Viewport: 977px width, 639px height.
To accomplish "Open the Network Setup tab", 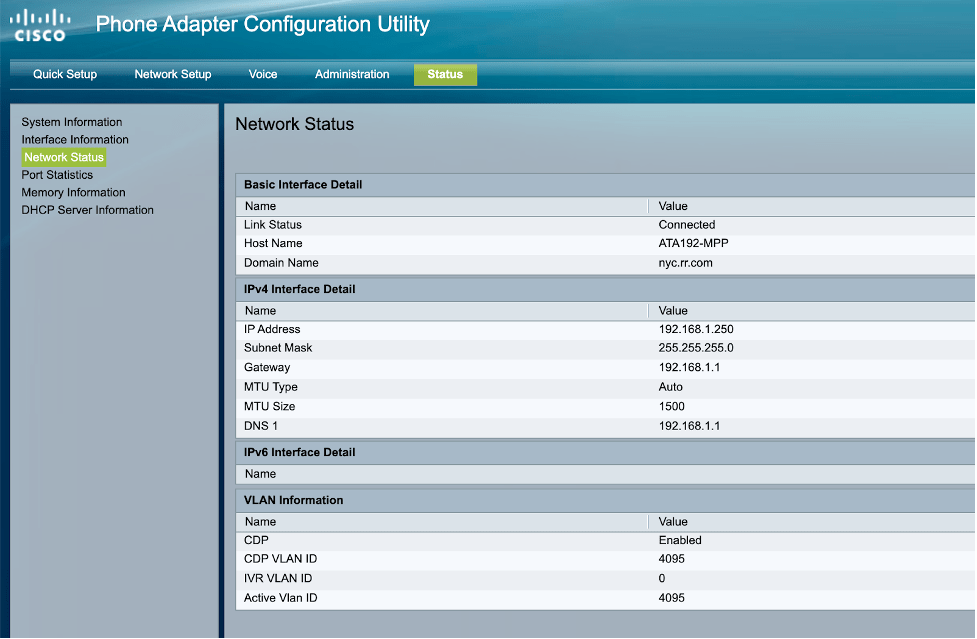I will coord(172,74).
